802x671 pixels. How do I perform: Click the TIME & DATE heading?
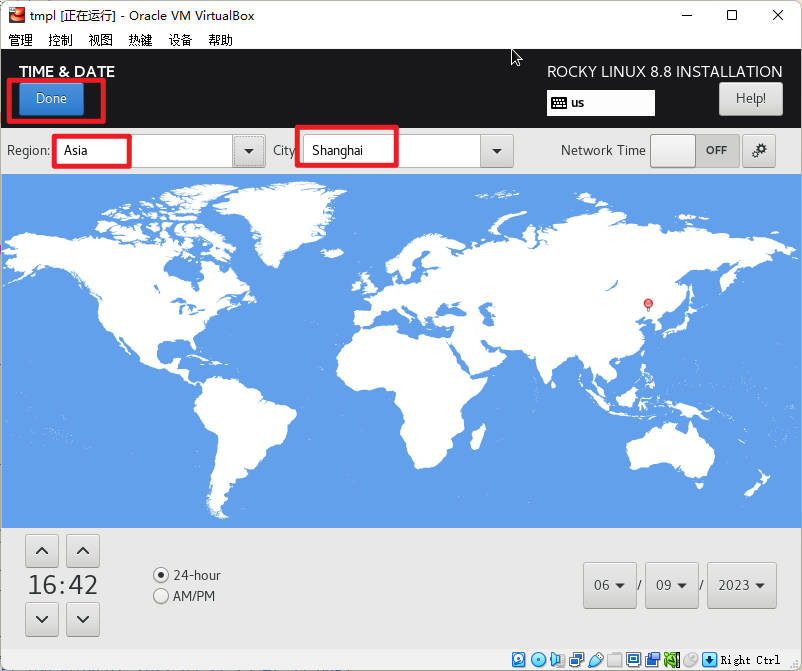tap(67, 72)
